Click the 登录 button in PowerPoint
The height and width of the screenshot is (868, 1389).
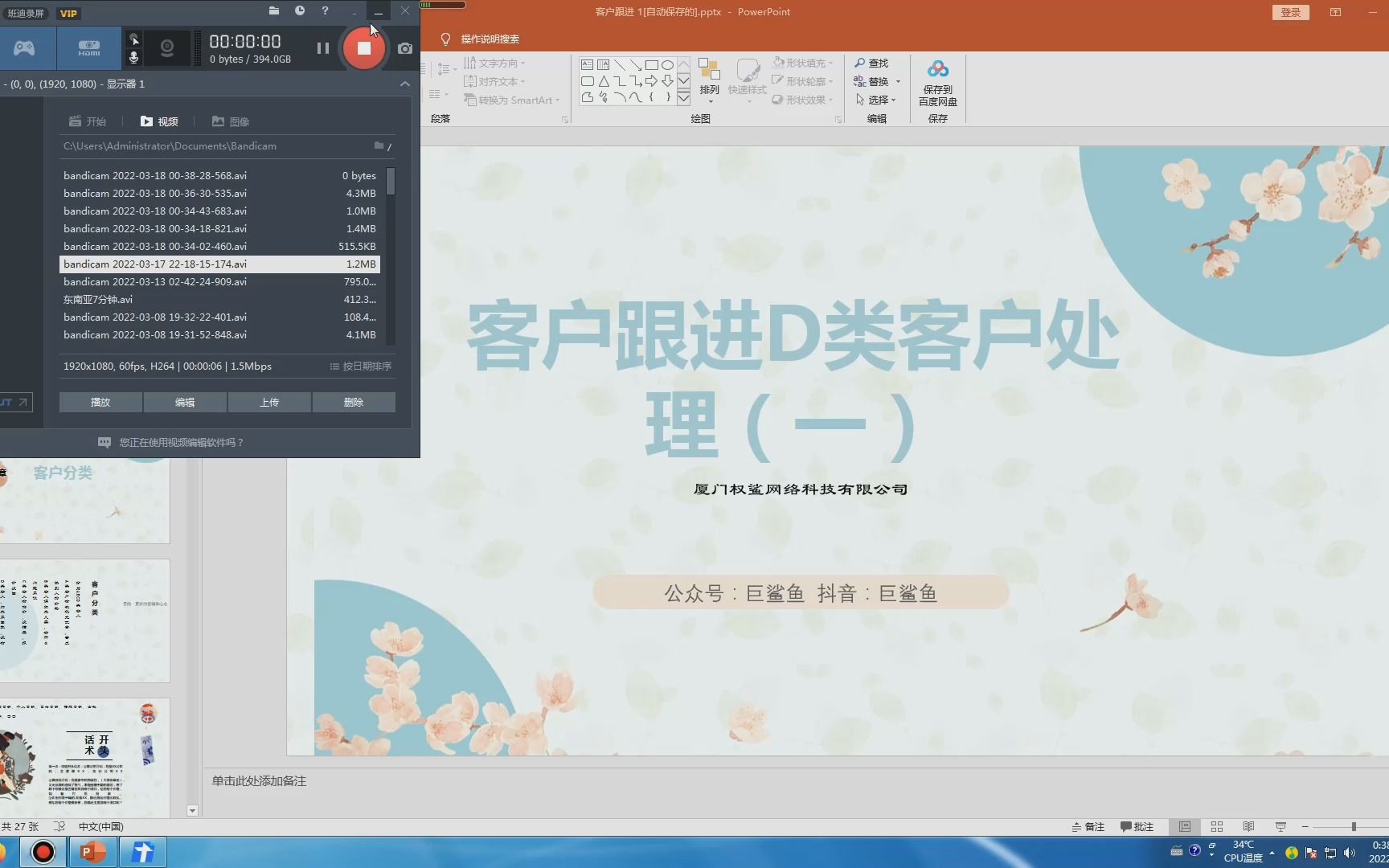1290,12
